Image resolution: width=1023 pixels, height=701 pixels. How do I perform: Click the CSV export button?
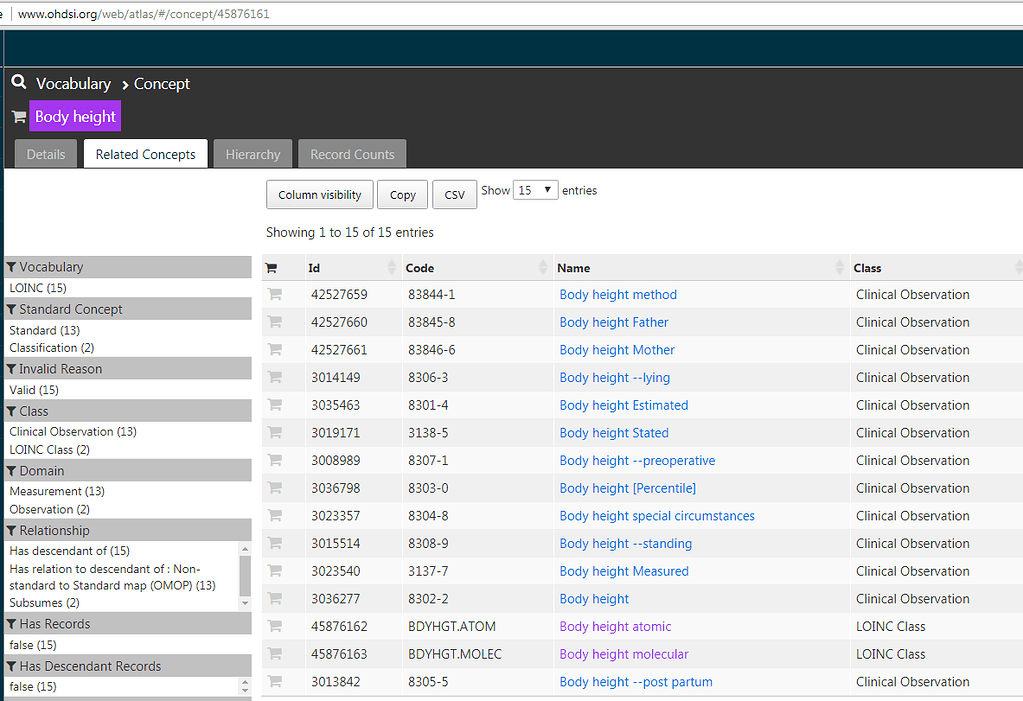[x=454, y=194]
